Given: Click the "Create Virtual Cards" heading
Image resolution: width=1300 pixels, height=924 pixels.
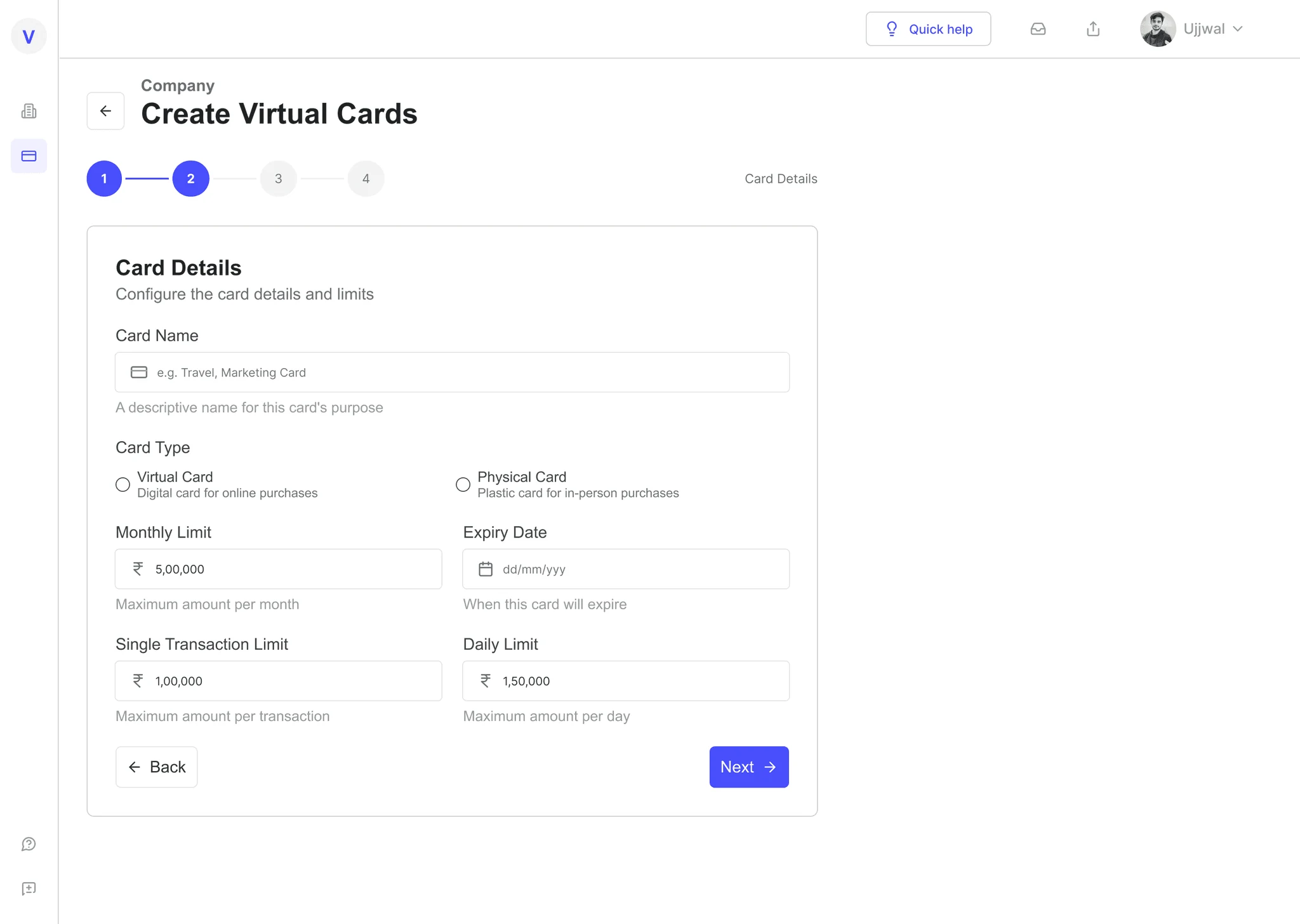Looking at the screenshot, I should pos(279,114).
